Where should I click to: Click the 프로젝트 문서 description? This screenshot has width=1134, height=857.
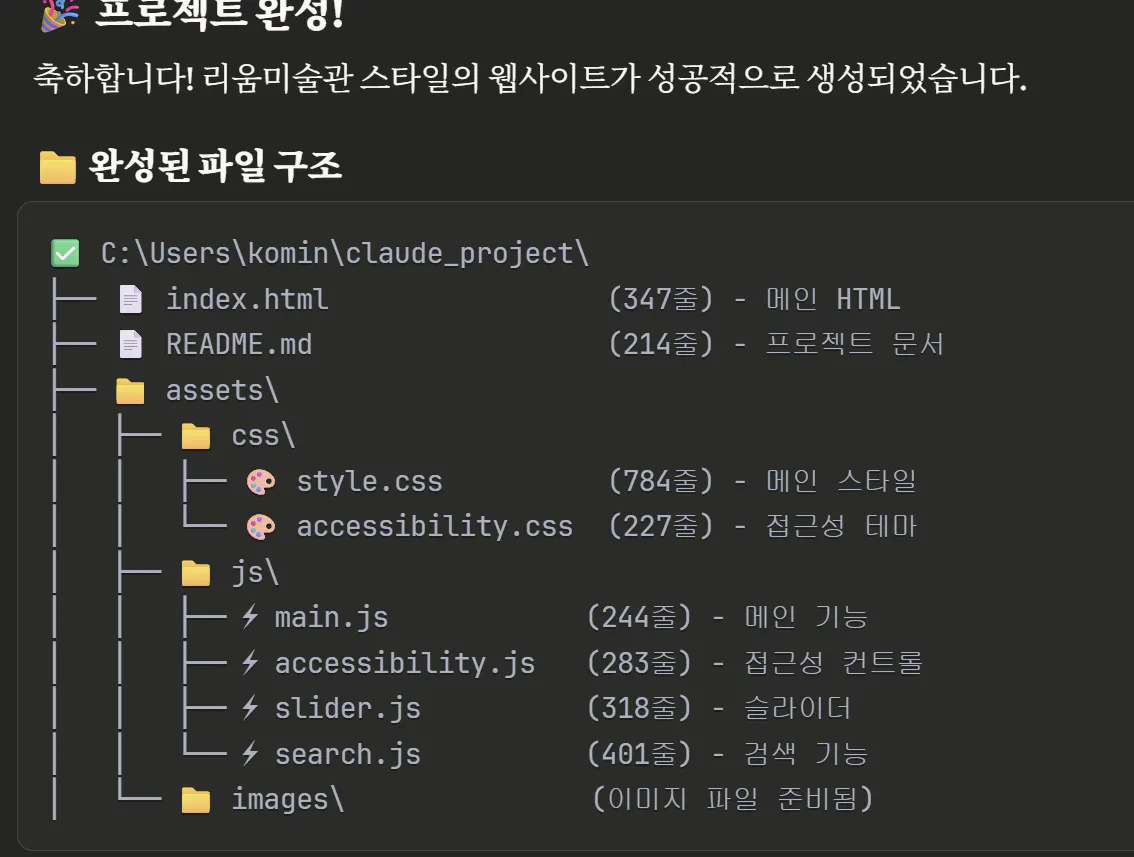click(x=855, y=344)
